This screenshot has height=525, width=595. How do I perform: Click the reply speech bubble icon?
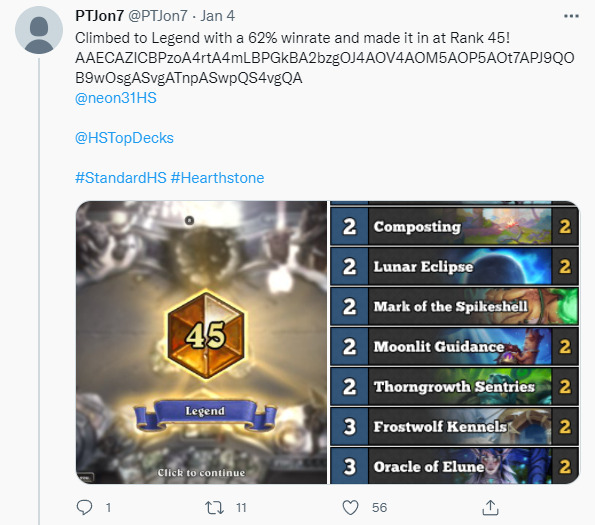coord(84,507)
